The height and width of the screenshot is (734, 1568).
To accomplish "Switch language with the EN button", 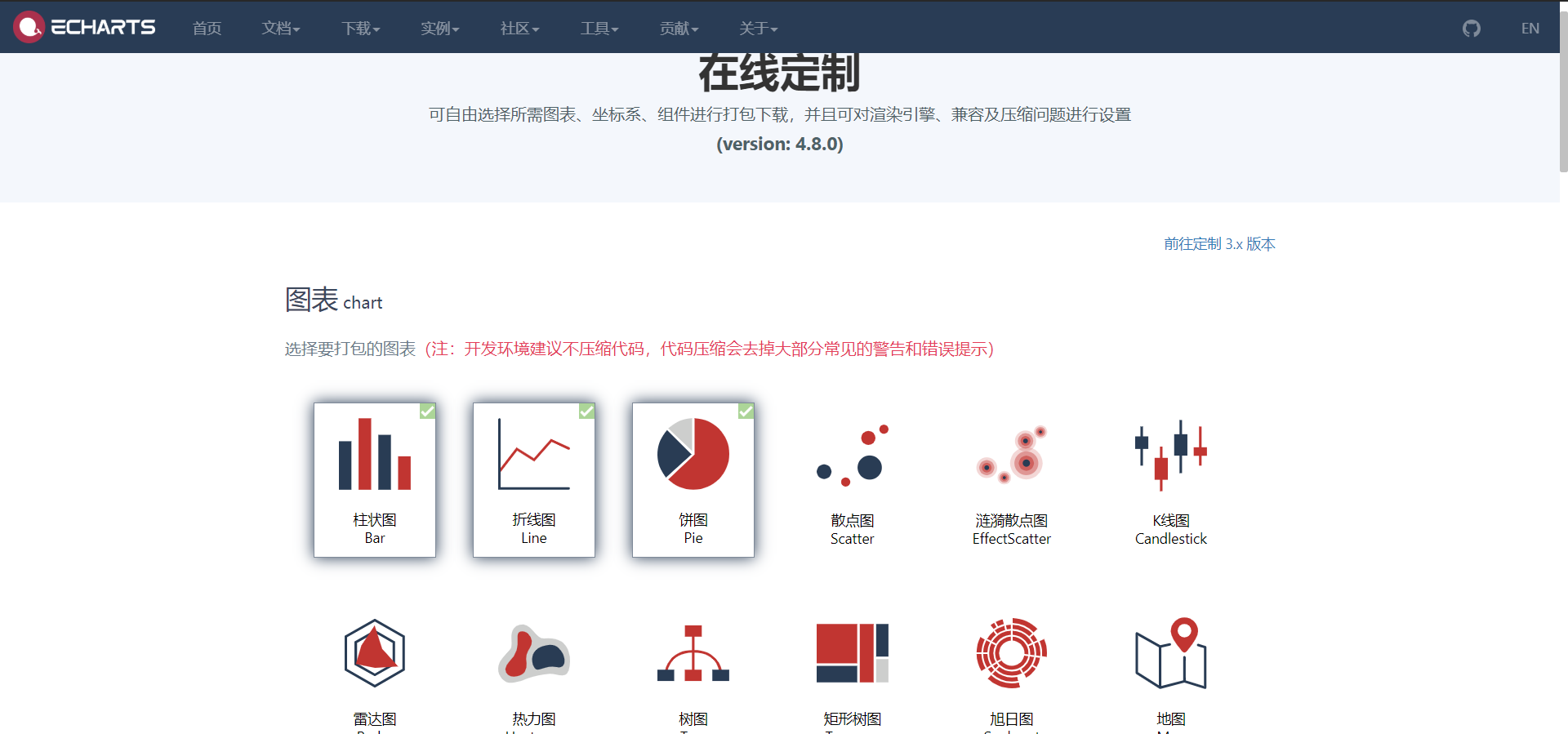I will point(1530,29).
